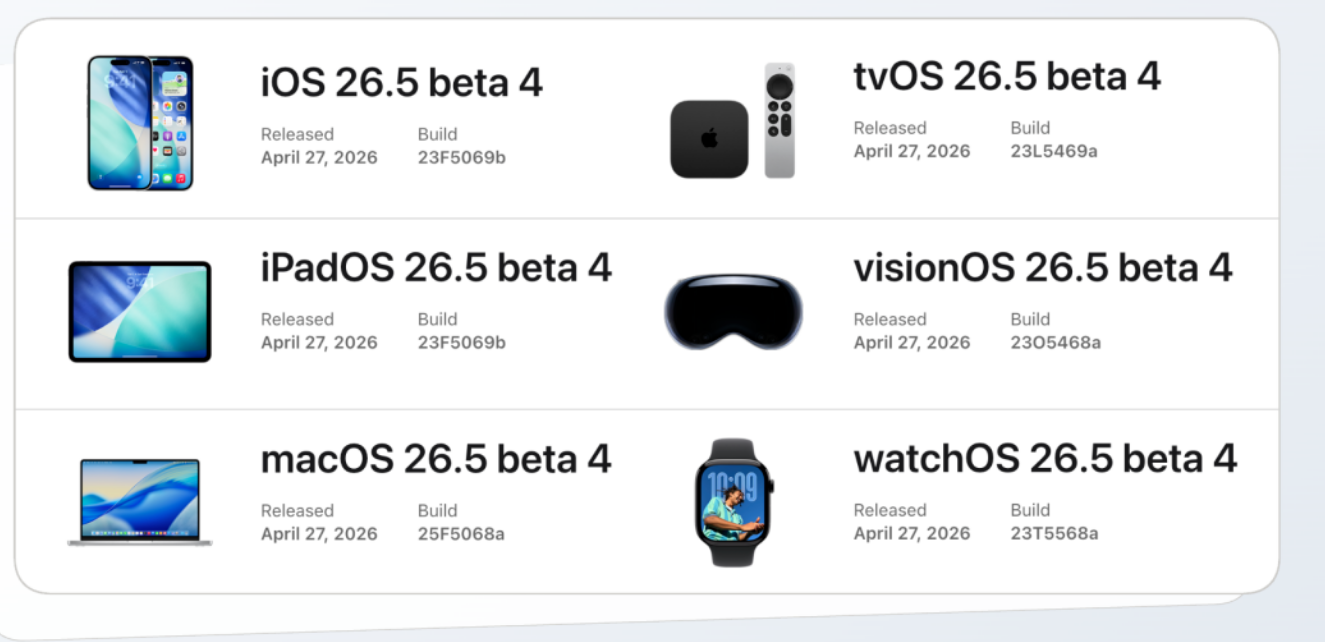1325x642 pixels.
Task: Select the macOS 26.5 beta 4 heading
Action: pos(435,459)
